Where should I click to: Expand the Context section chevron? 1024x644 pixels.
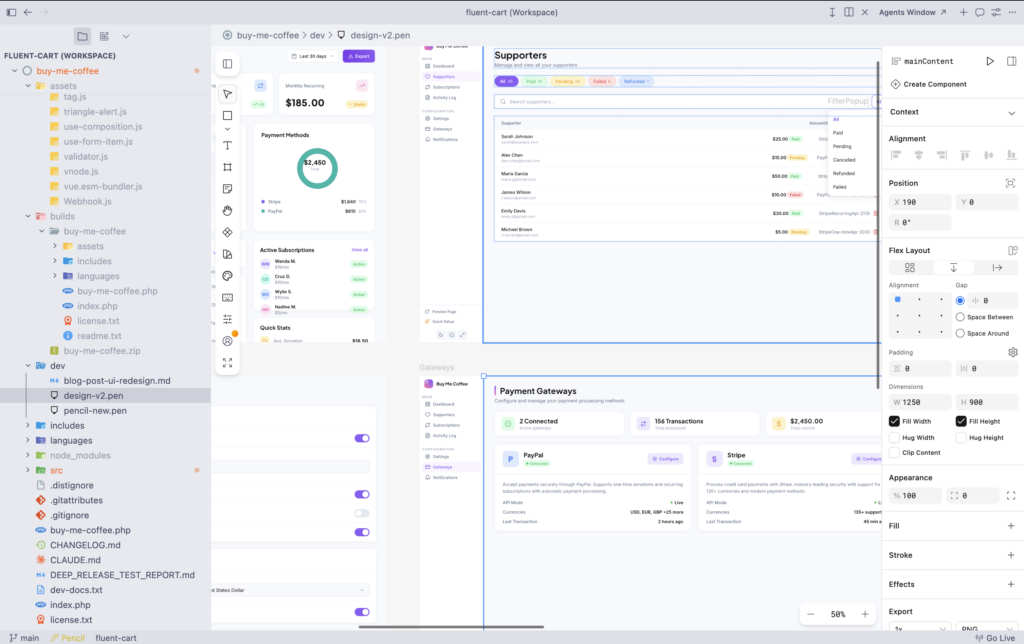[1011, 113]
